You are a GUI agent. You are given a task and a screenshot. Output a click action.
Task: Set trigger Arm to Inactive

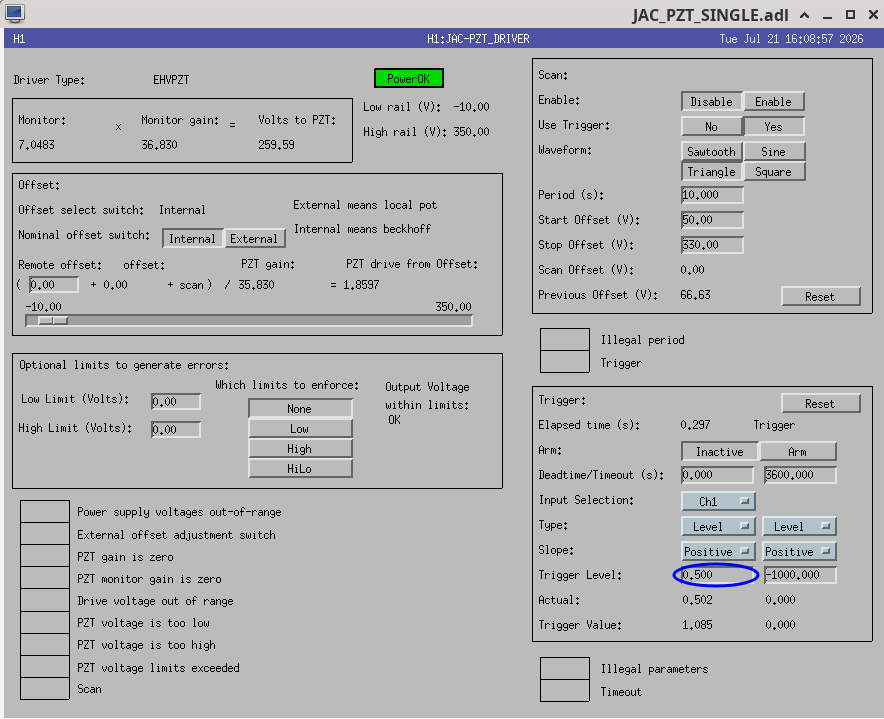click(x=719, y=452)
